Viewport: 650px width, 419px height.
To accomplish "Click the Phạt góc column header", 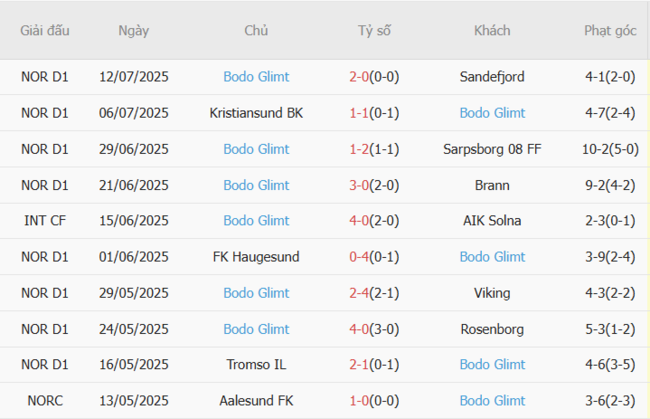I will tap(610, 31).
